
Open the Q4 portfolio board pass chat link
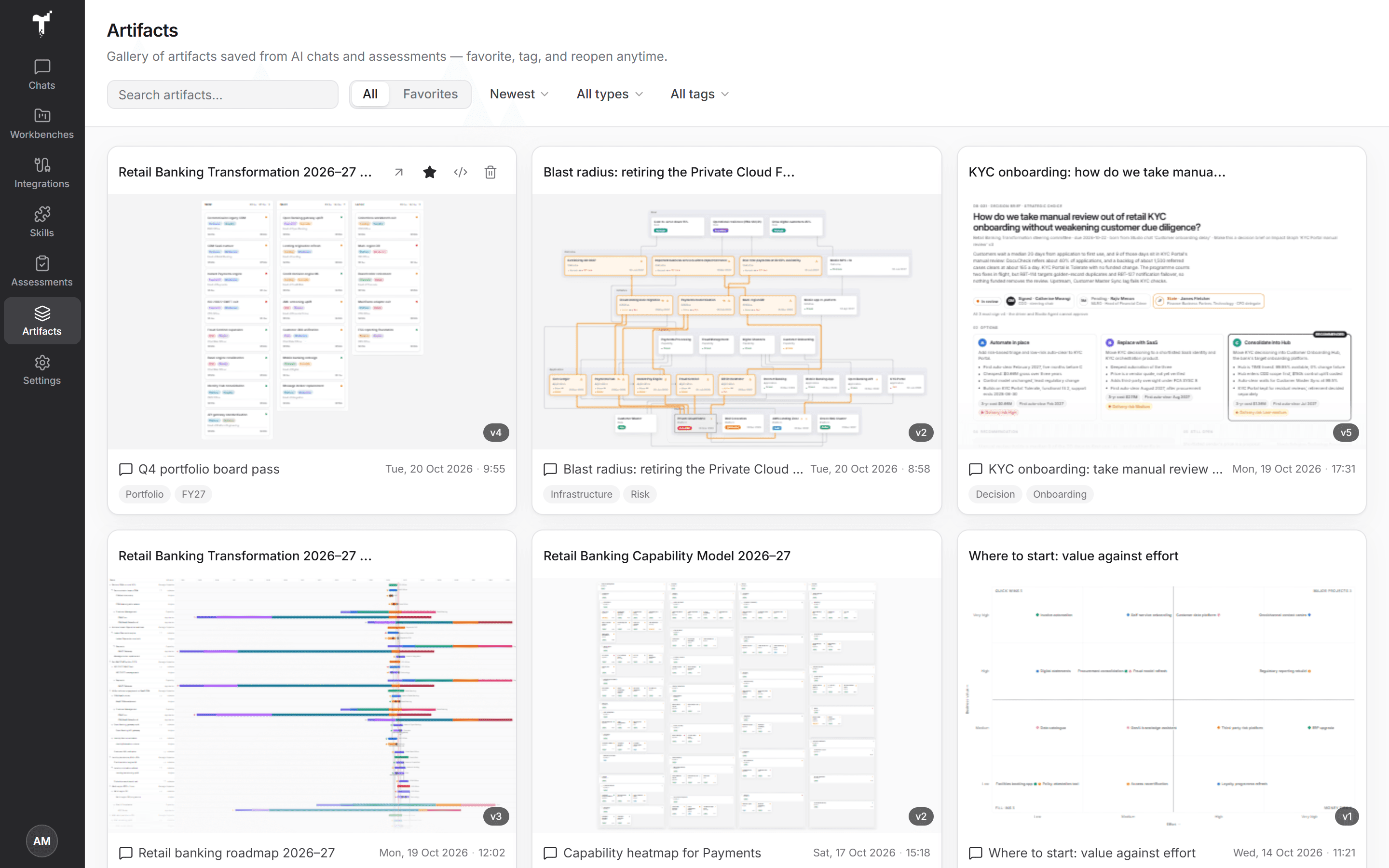[209, 470]
